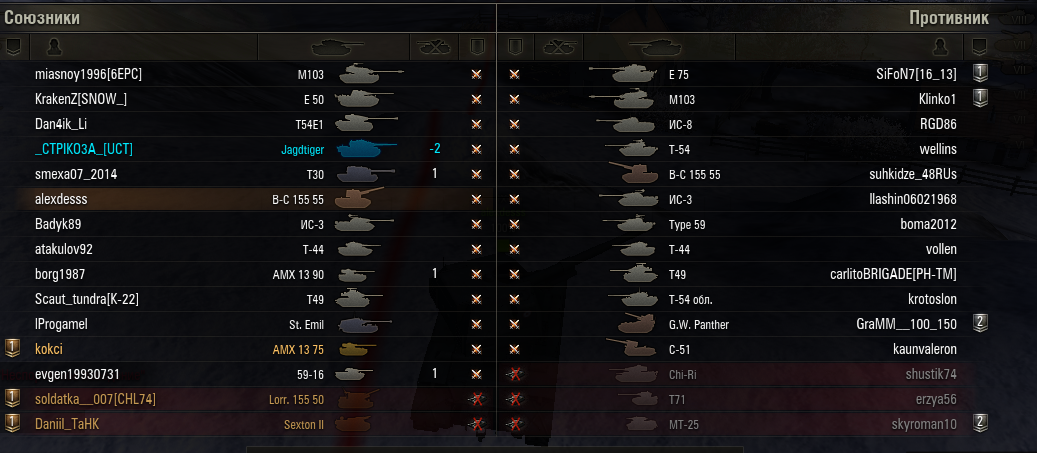Click platoon badge next to Daniil_TaHK
The height and width of the screenshot is (453, 1037).
(x=13, y=424)
